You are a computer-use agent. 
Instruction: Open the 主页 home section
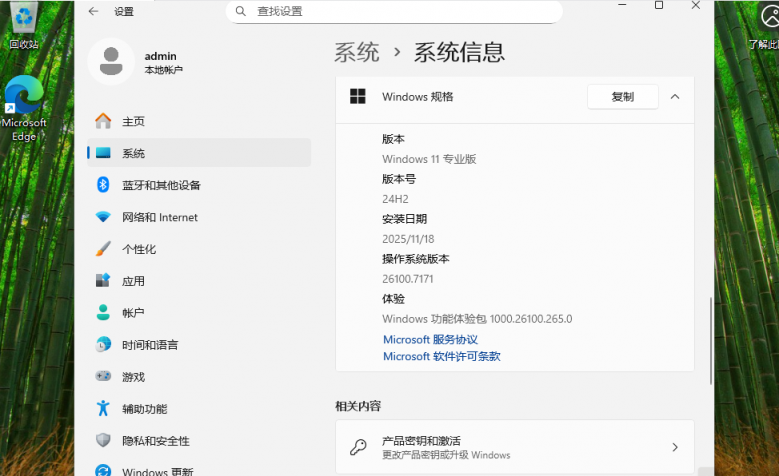[x=133, y=121]
